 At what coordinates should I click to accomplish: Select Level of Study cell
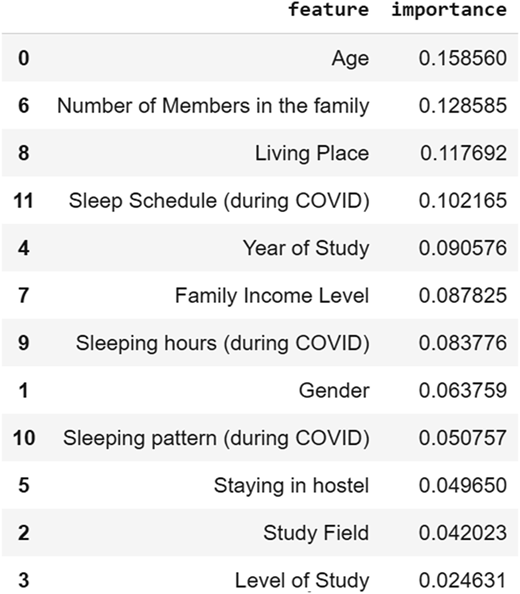pyautogui.click(x=302, y=581)
